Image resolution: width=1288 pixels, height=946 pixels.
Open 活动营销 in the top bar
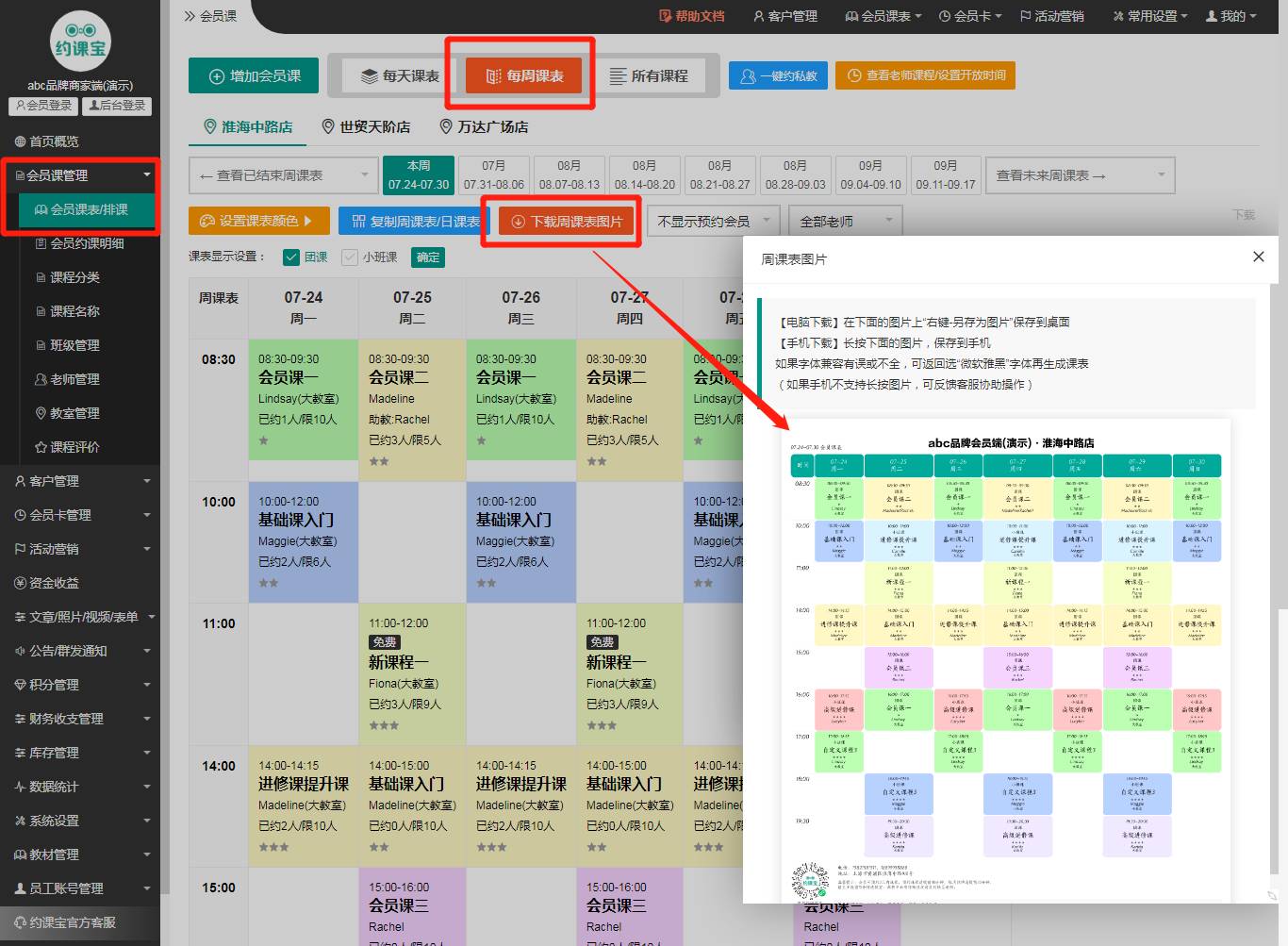tap(1052, 16)
